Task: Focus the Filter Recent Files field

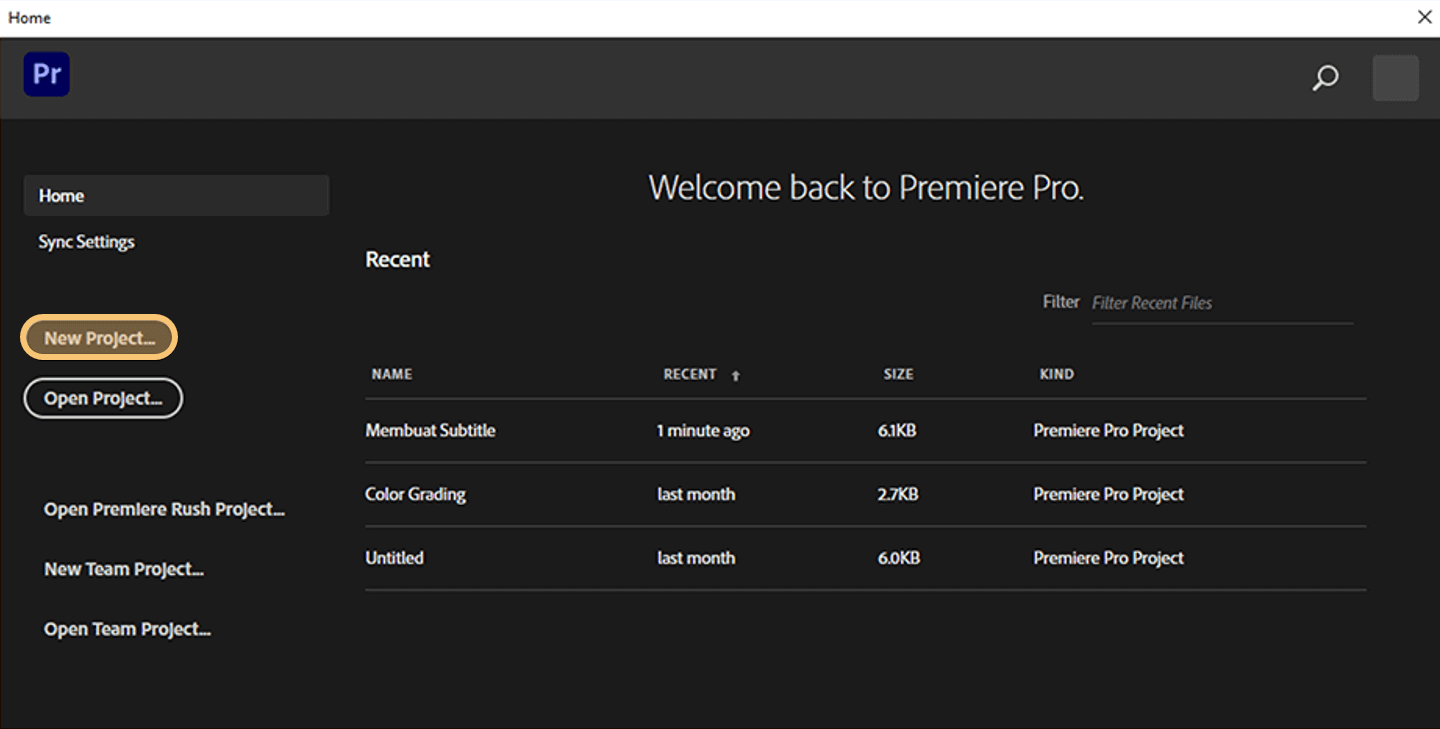Action: tap(1222, 303)
